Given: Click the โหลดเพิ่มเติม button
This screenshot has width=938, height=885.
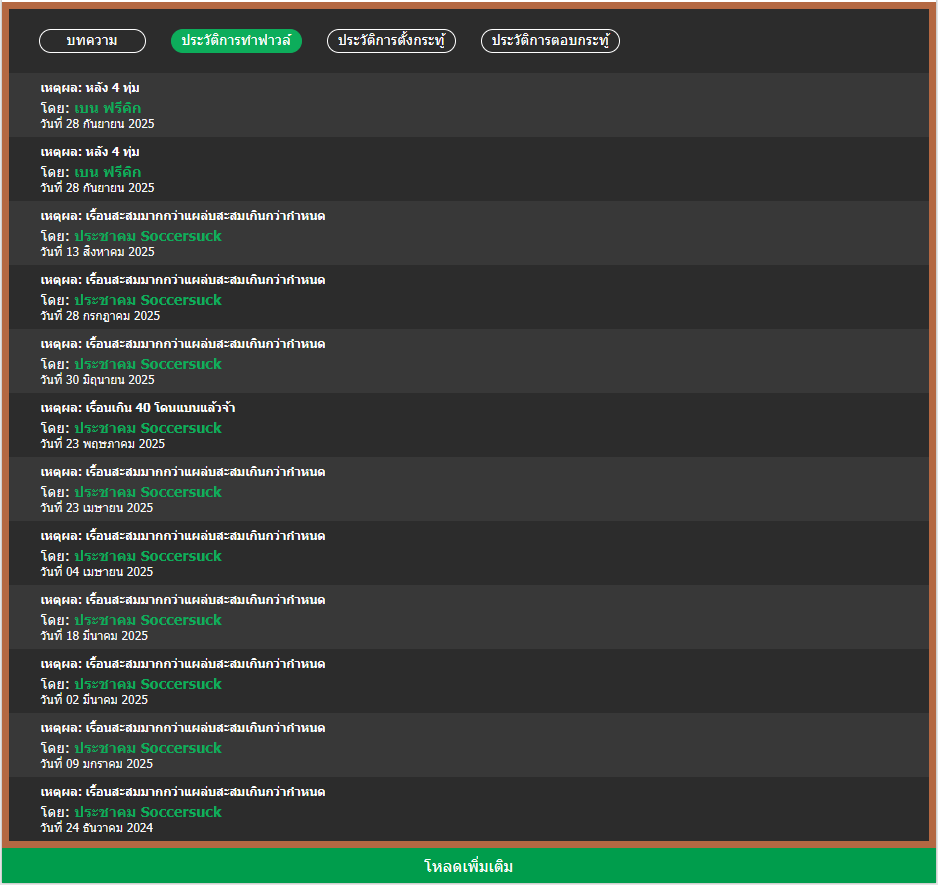Looking at the screenshot, I should pos(468,866).
